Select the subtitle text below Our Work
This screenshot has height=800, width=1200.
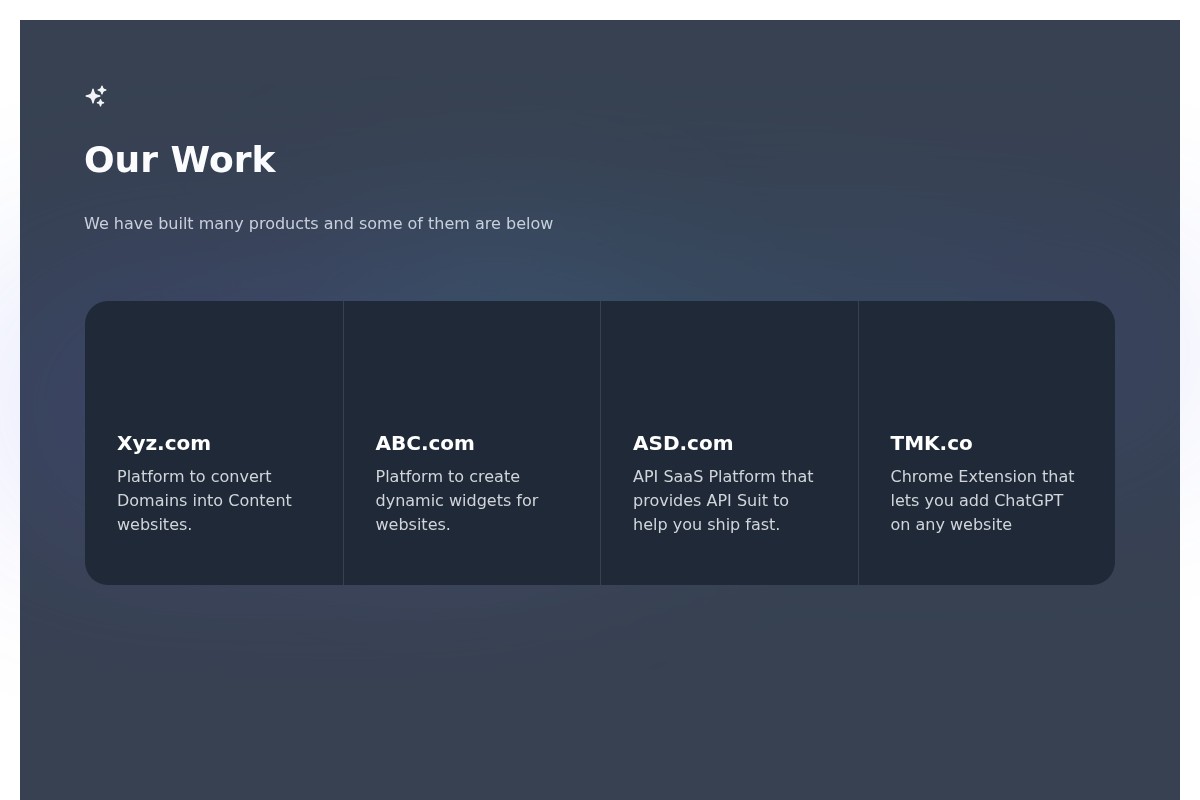pyautogui.click(x=318, y=223)
